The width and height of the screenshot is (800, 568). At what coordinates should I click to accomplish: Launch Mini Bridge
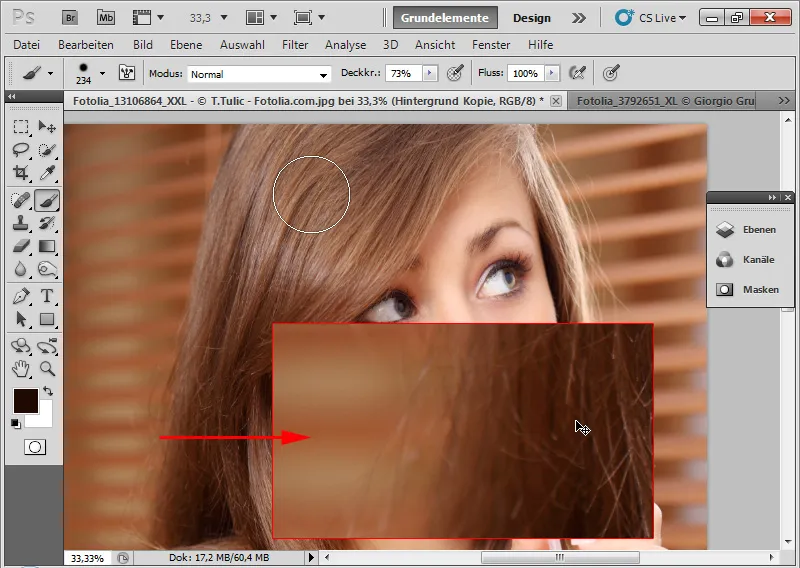[x=106, y=18]
